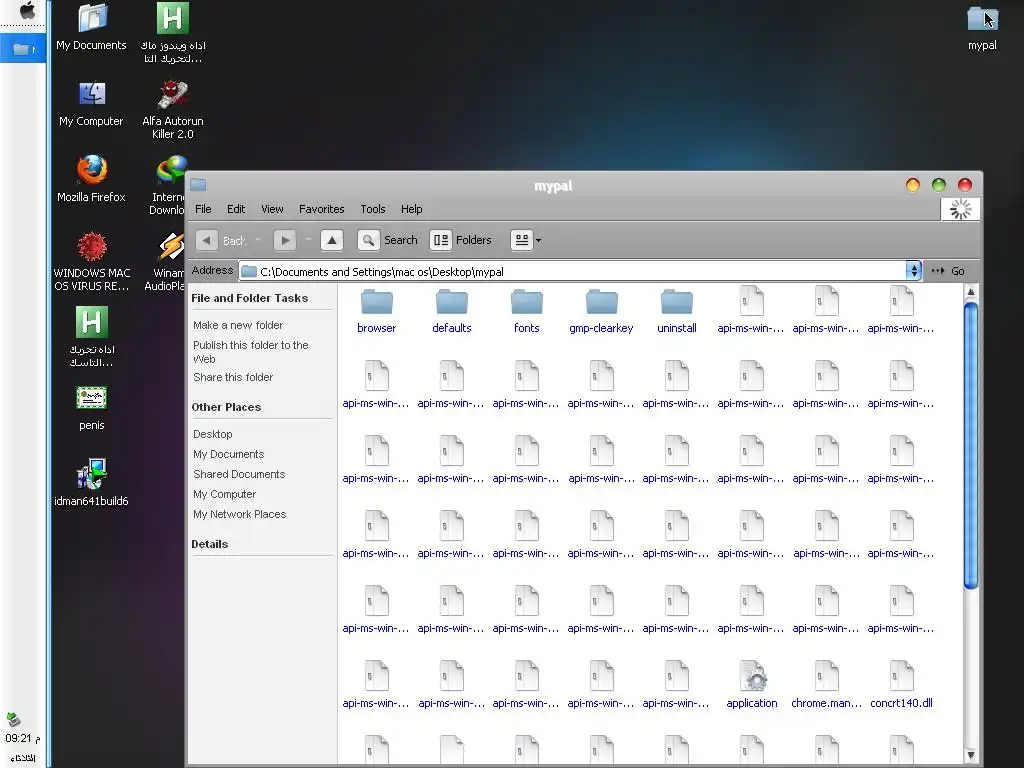Go to My Computer in Other Places
1024x768 pixels.
coord(224,494)
